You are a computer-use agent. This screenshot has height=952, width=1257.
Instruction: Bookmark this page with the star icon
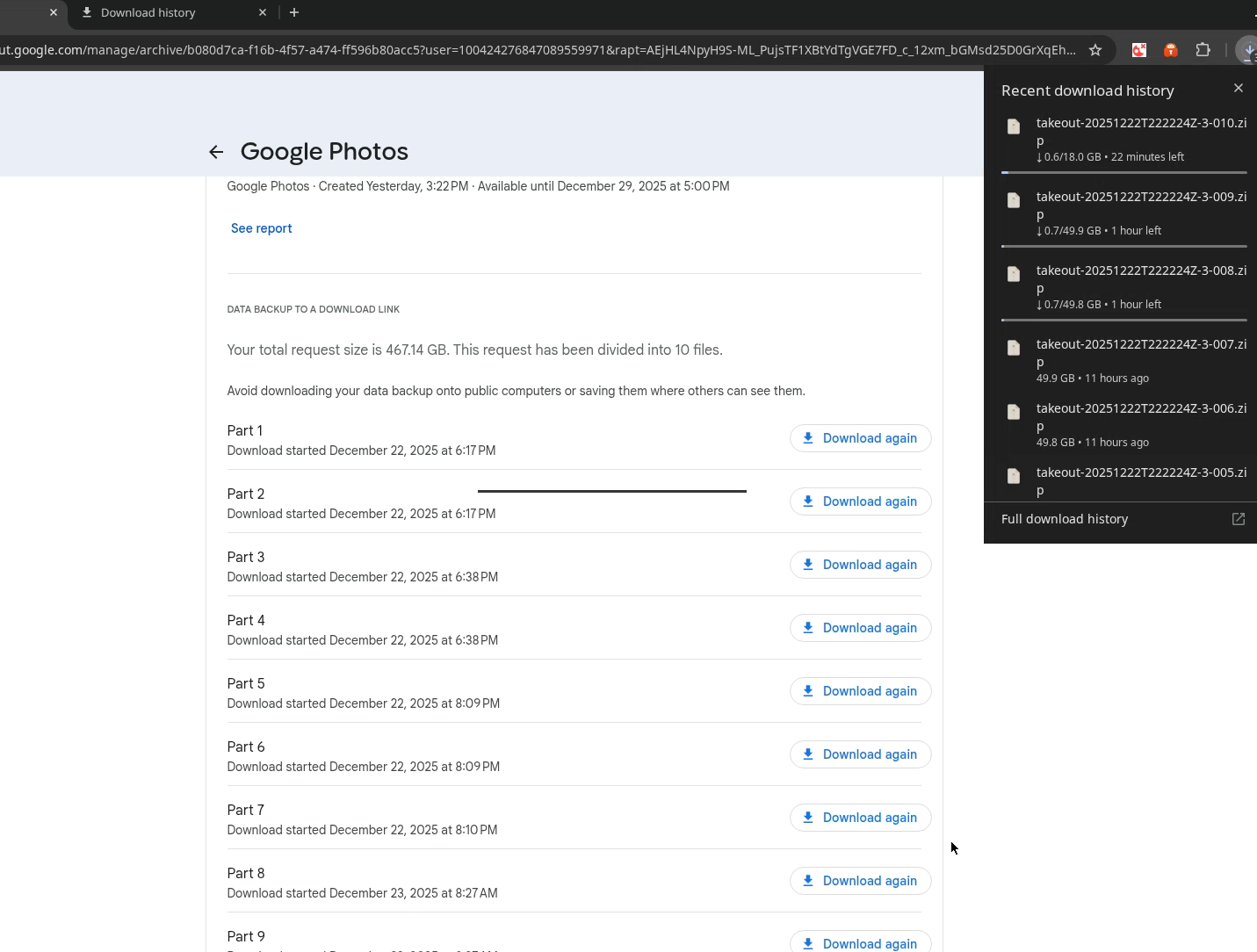pyautogui.click(x=1095, y=50)
